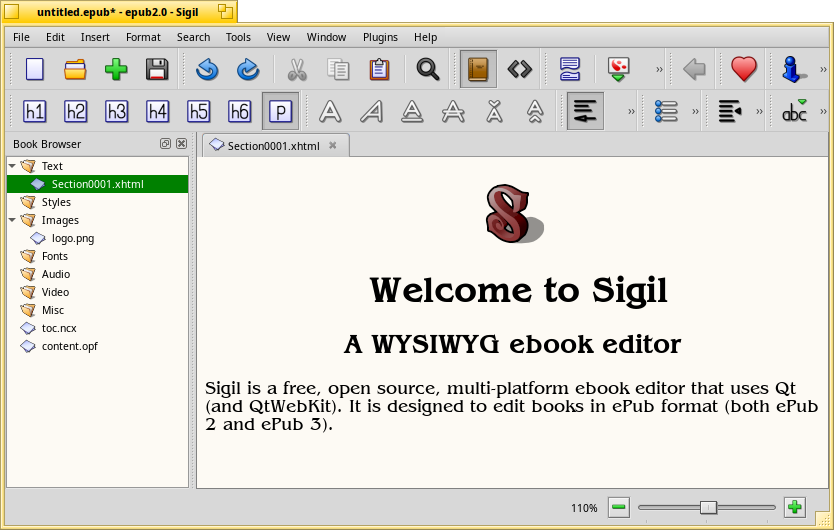Screen dimensions: 834x530
Task: Create a new blank ebook
Action: coord(35,69)
